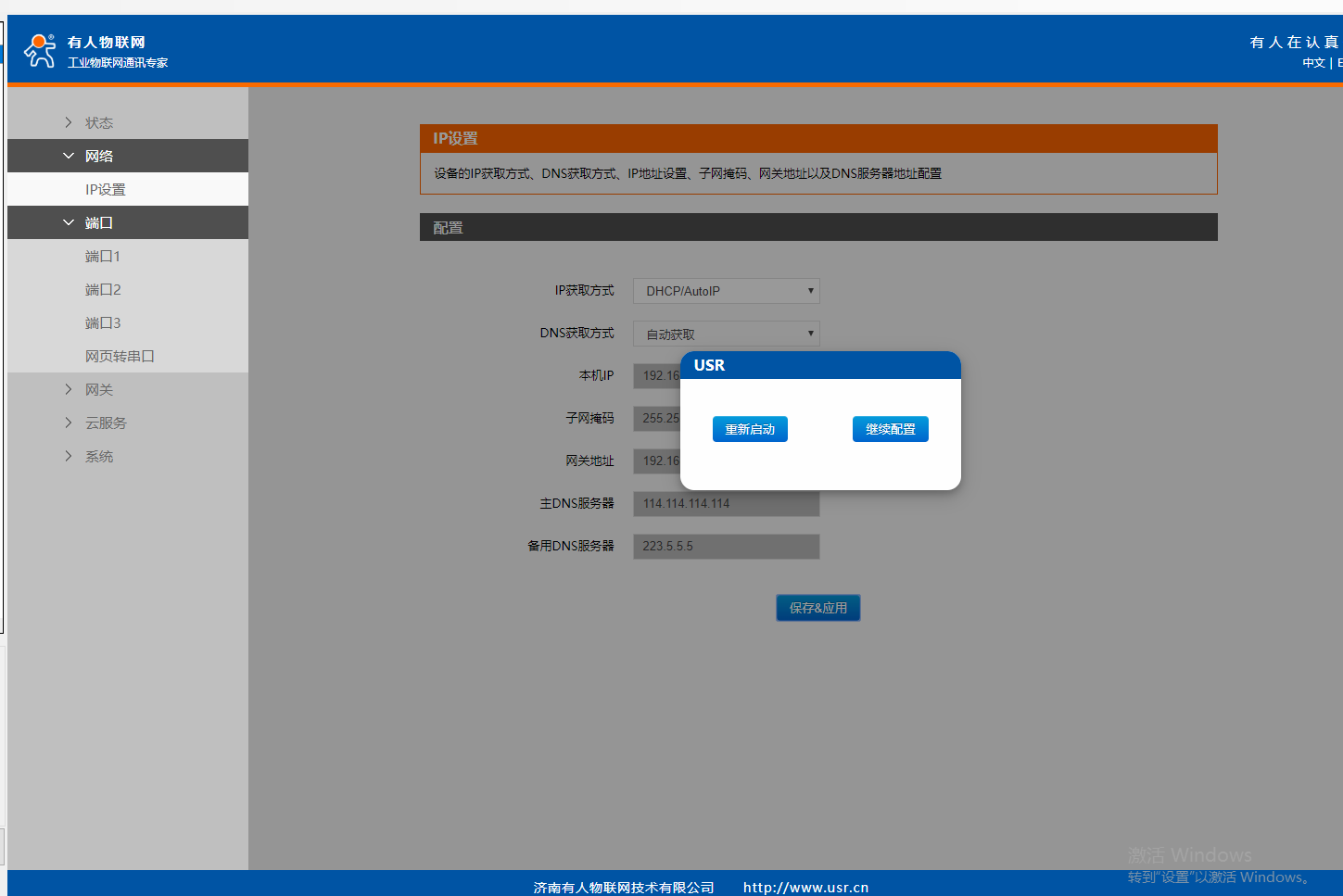The height and width of the screenshot is (896, 1343).
Task: Collapse the 端口 section chevron
Action: (x=69, y=222)
